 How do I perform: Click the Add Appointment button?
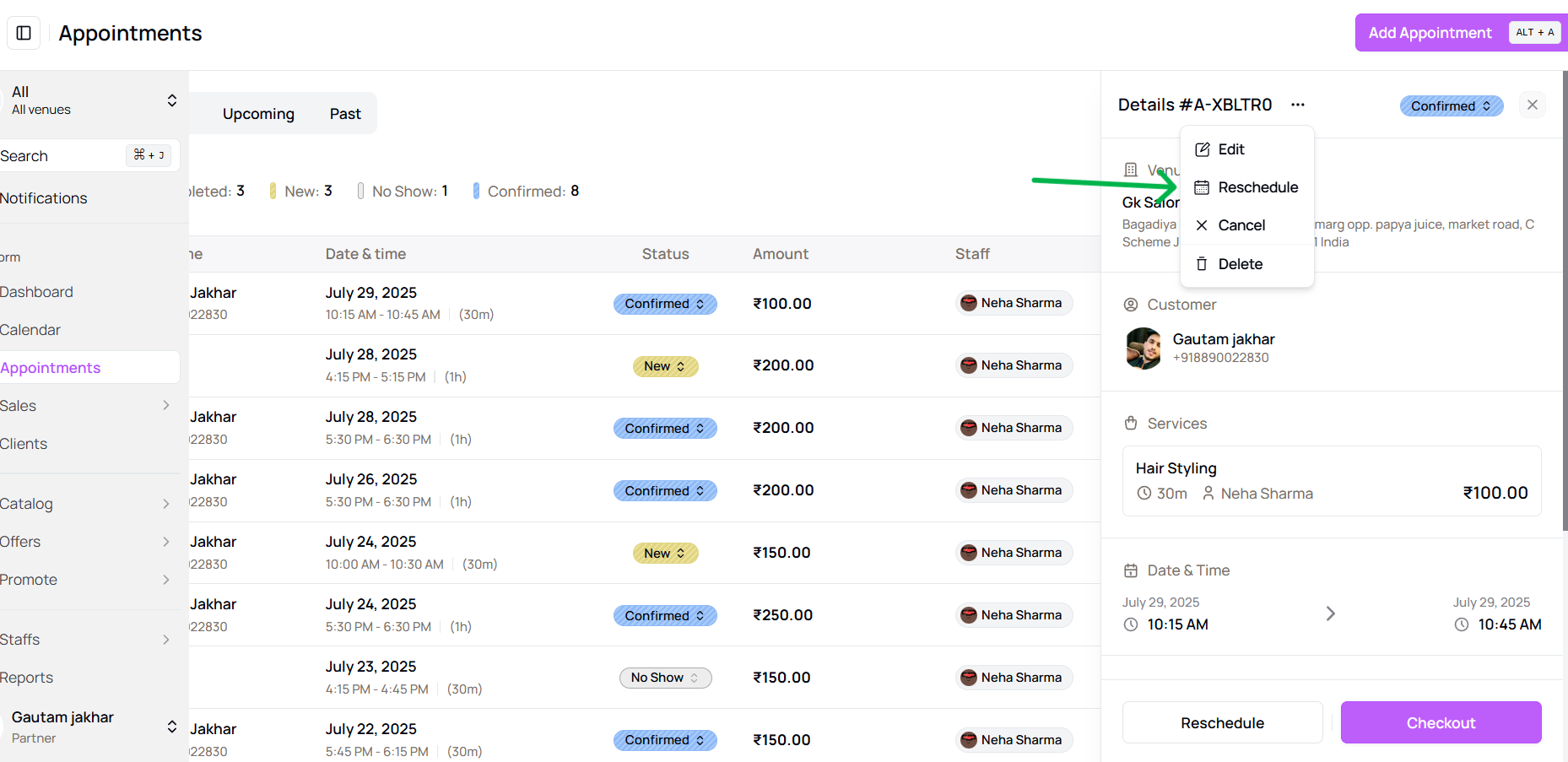click(x=1461, y=33)
